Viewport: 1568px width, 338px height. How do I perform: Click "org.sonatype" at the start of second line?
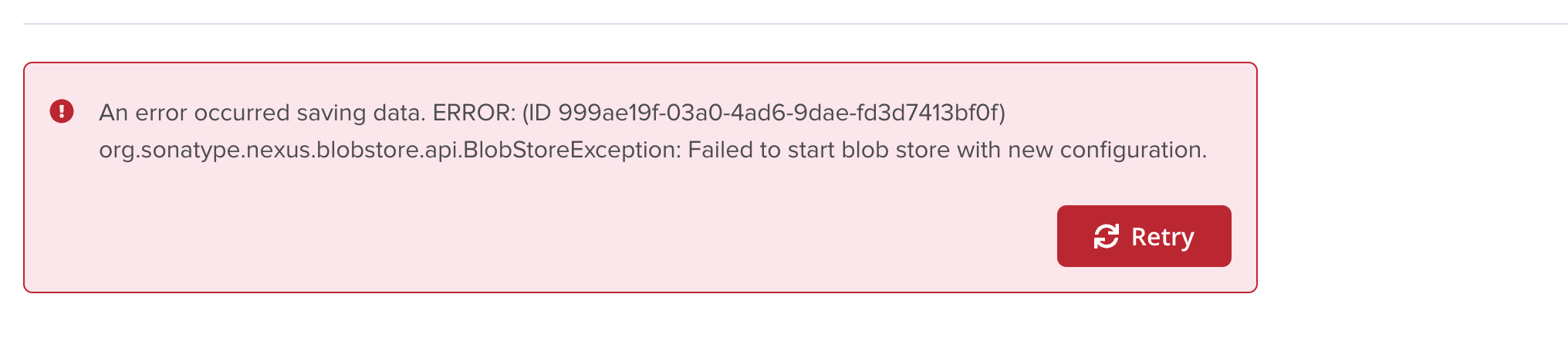point(166,150)
